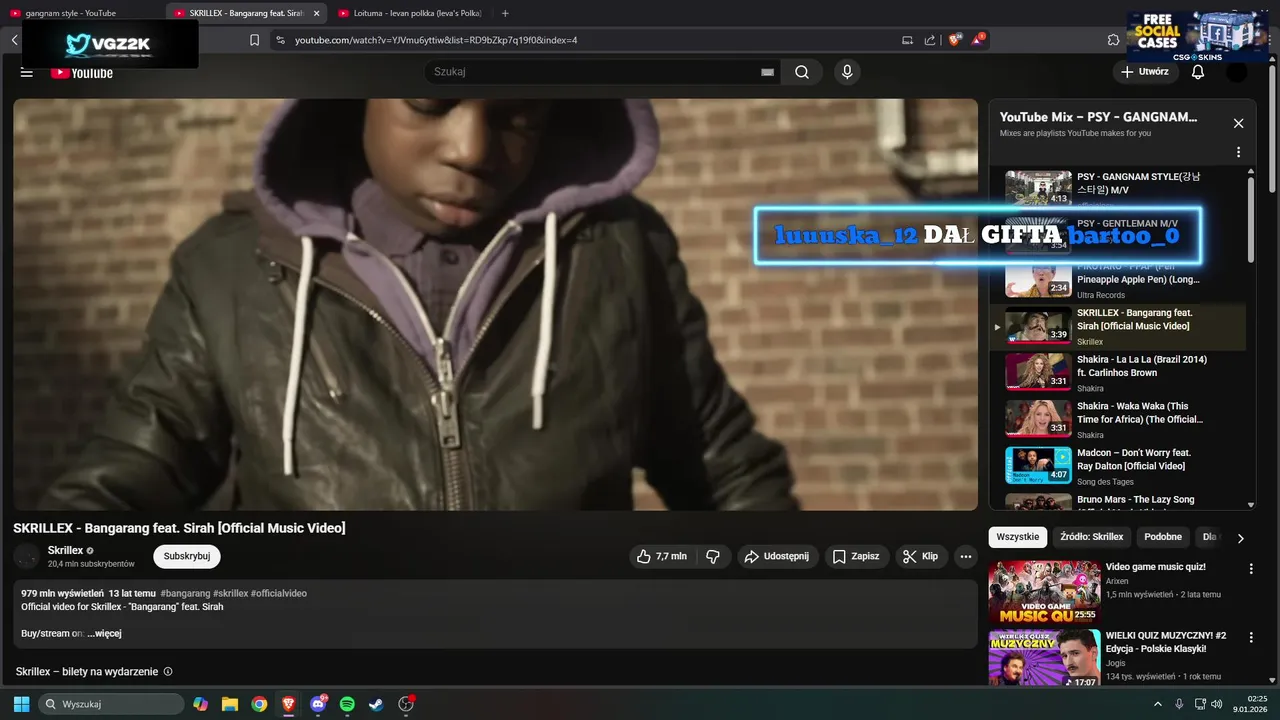Open the YouTube hamburger guide menu
The height and width of the screenshot is (720, 1280).
click(x=26, y=72)
